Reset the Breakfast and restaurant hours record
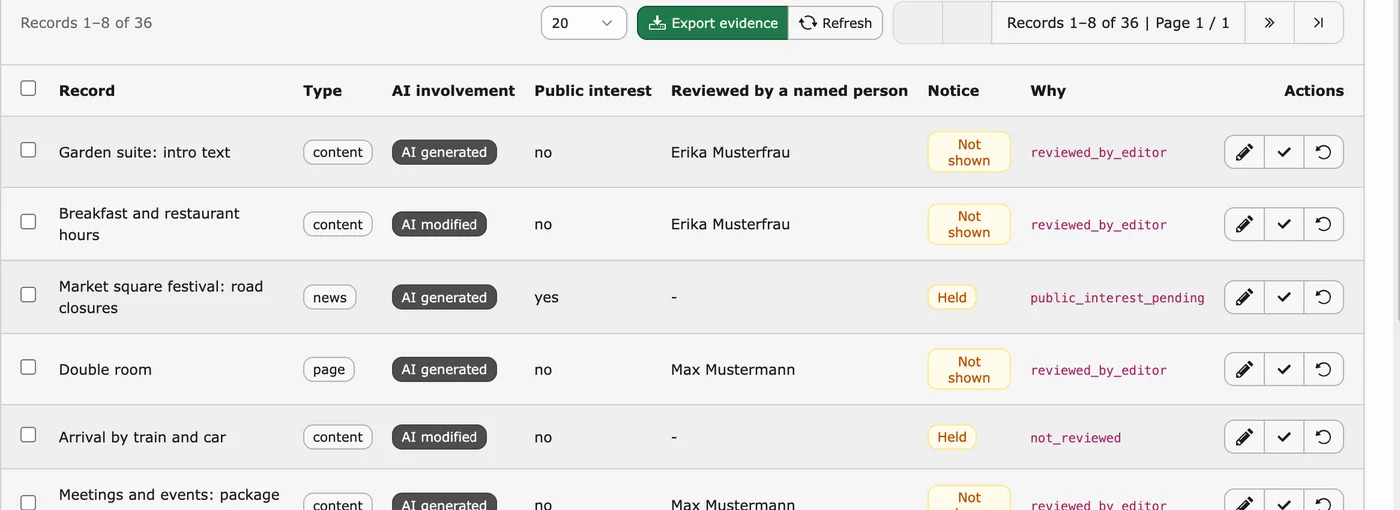Viewport: 1400px width, 510px height. pyautogui.click(x=1323, y=224)
